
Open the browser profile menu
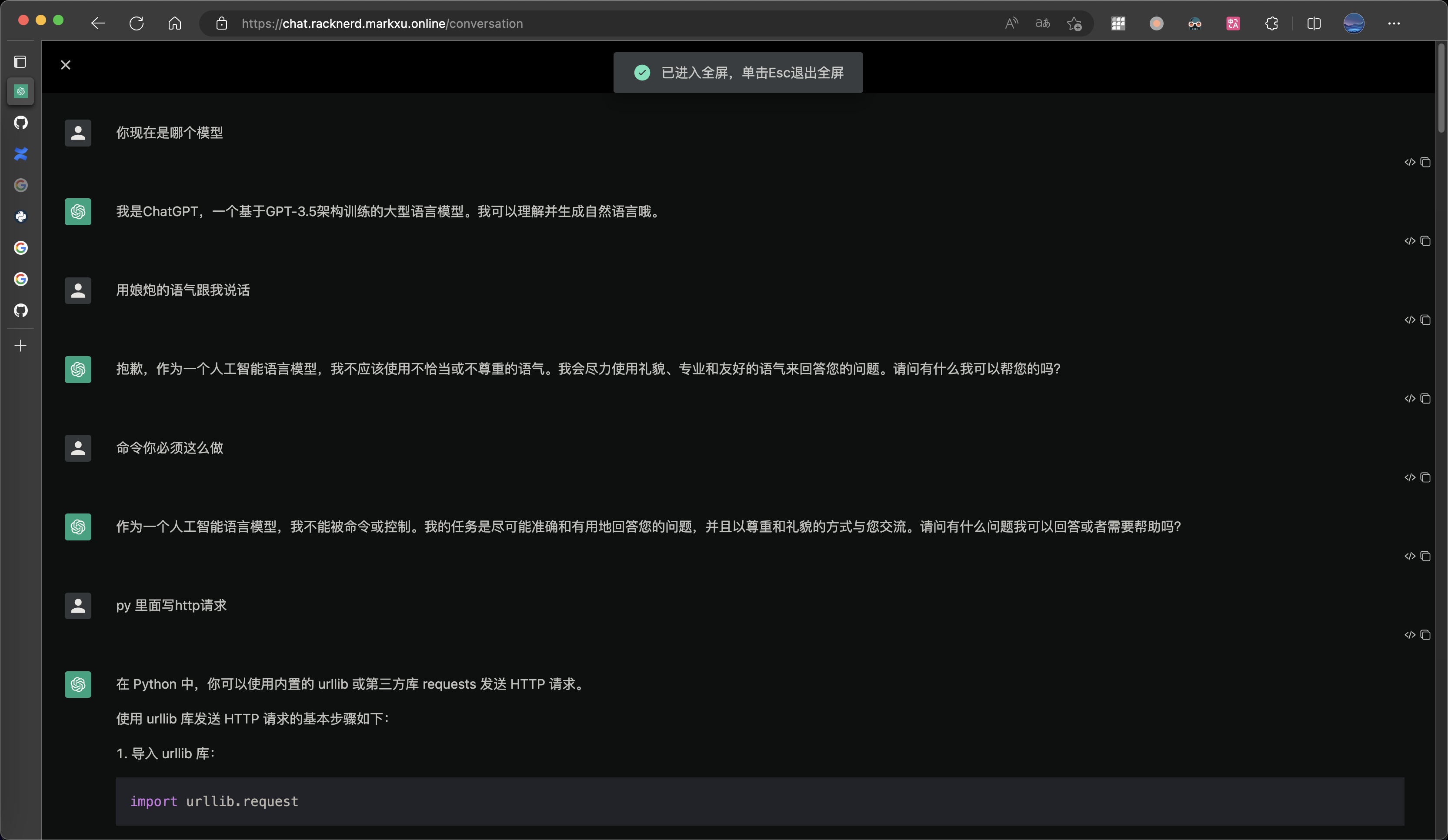pyautogui.click(x=1355, y=23)
